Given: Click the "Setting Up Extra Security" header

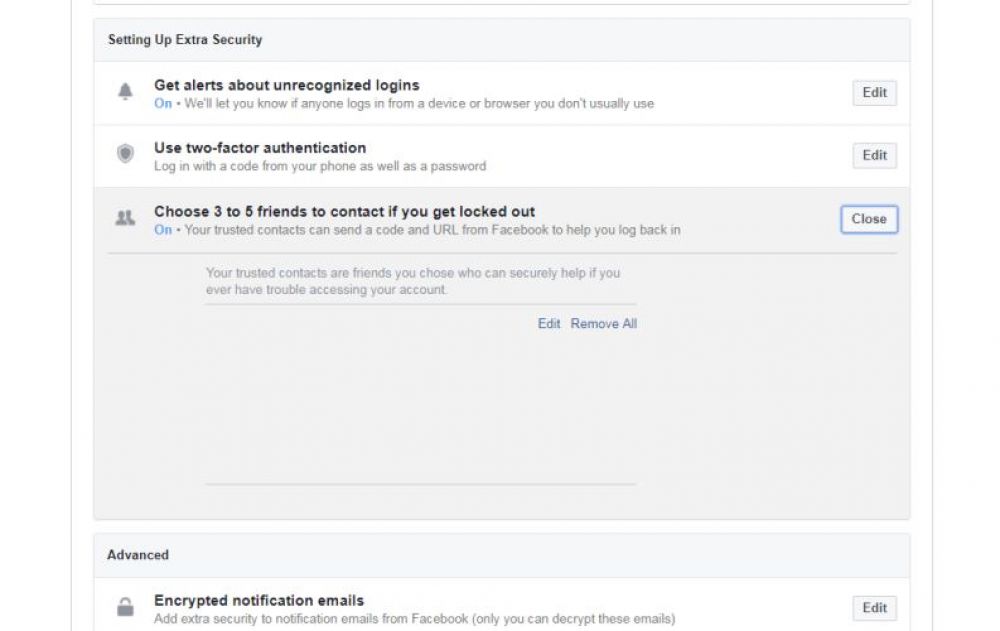Looking at the screenshot, I should (185, 40).
